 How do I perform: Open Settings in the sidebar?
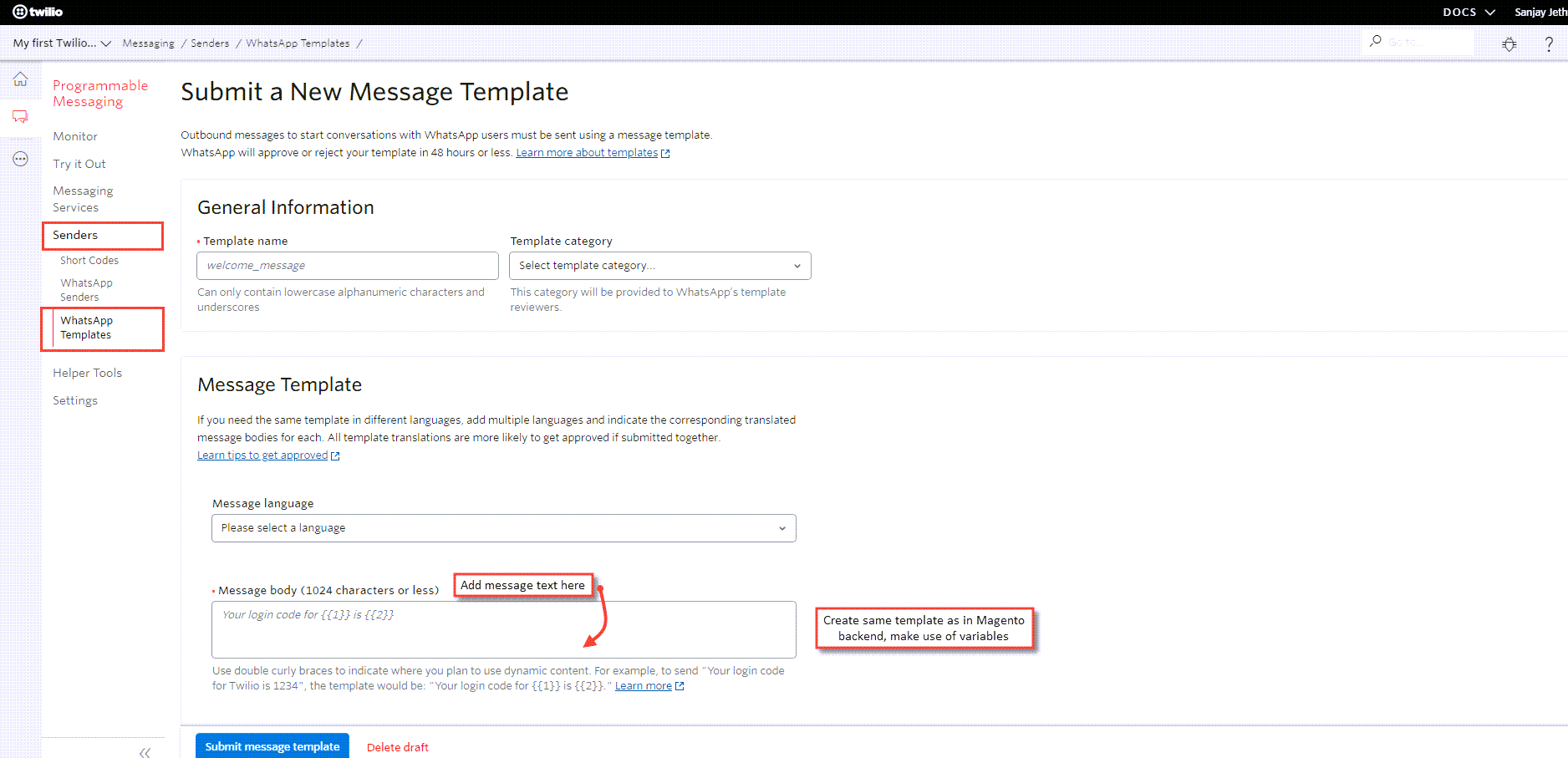(x=75, y=400)
